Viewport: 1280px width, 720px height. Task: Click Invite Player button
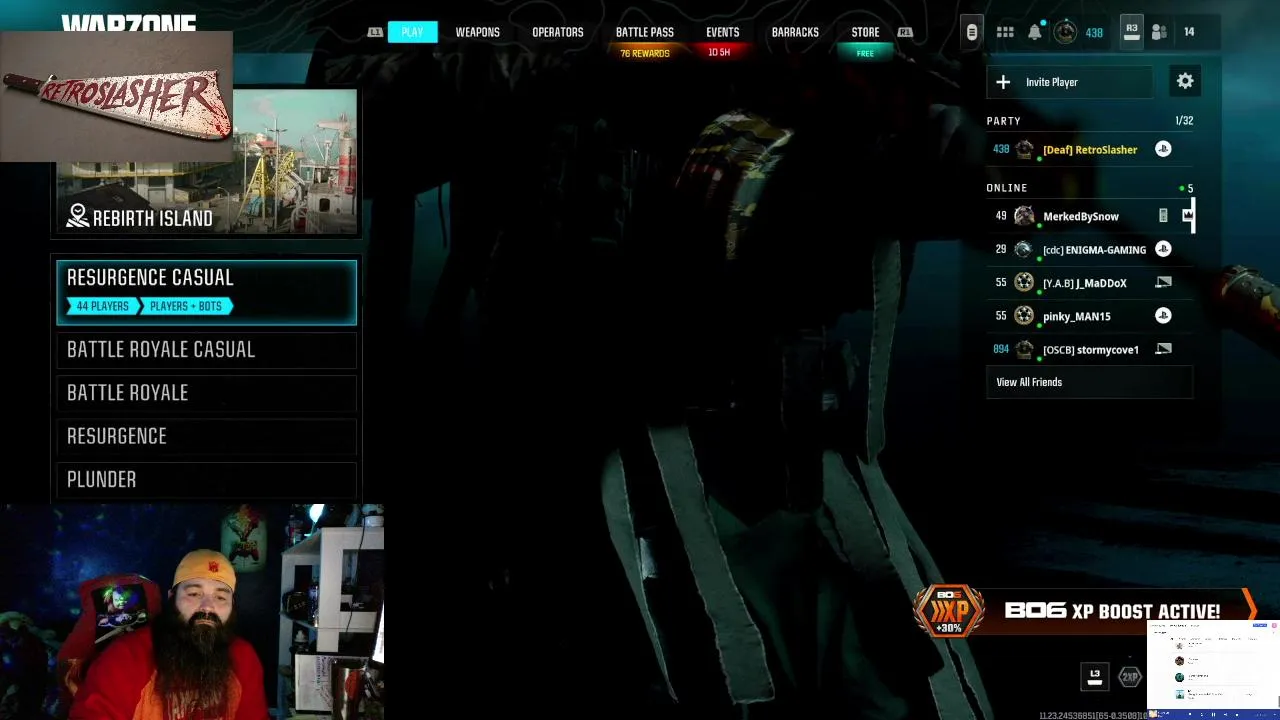click(x=1069, y=82)
